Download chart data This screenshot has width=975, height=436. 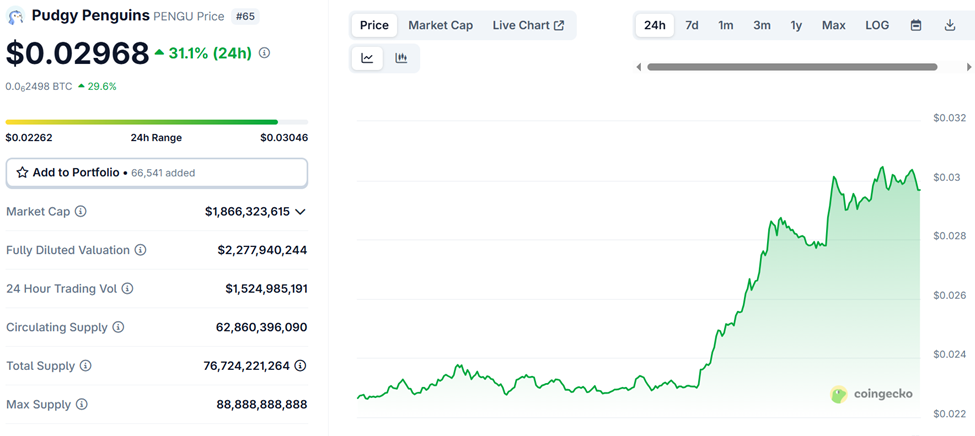point(950,26)
